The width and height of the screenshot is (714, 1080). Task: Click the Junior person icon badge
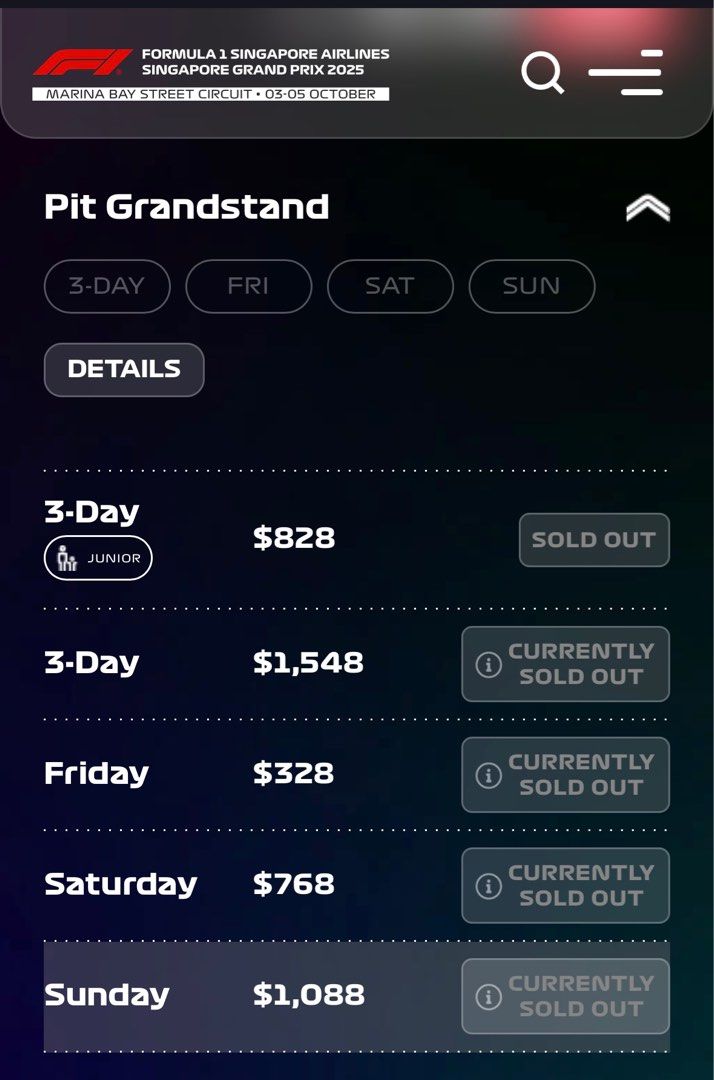click(x=69, y=557)
